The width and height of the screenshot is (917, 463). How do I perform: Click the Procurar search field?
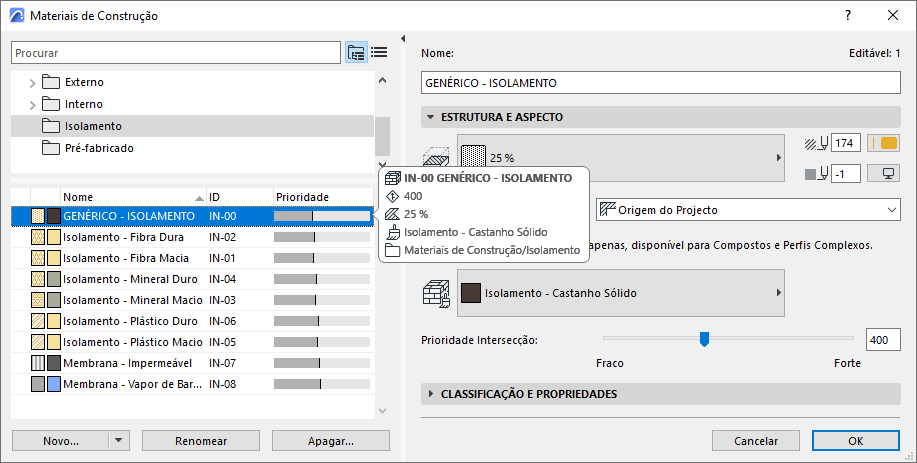pos(176,52)
